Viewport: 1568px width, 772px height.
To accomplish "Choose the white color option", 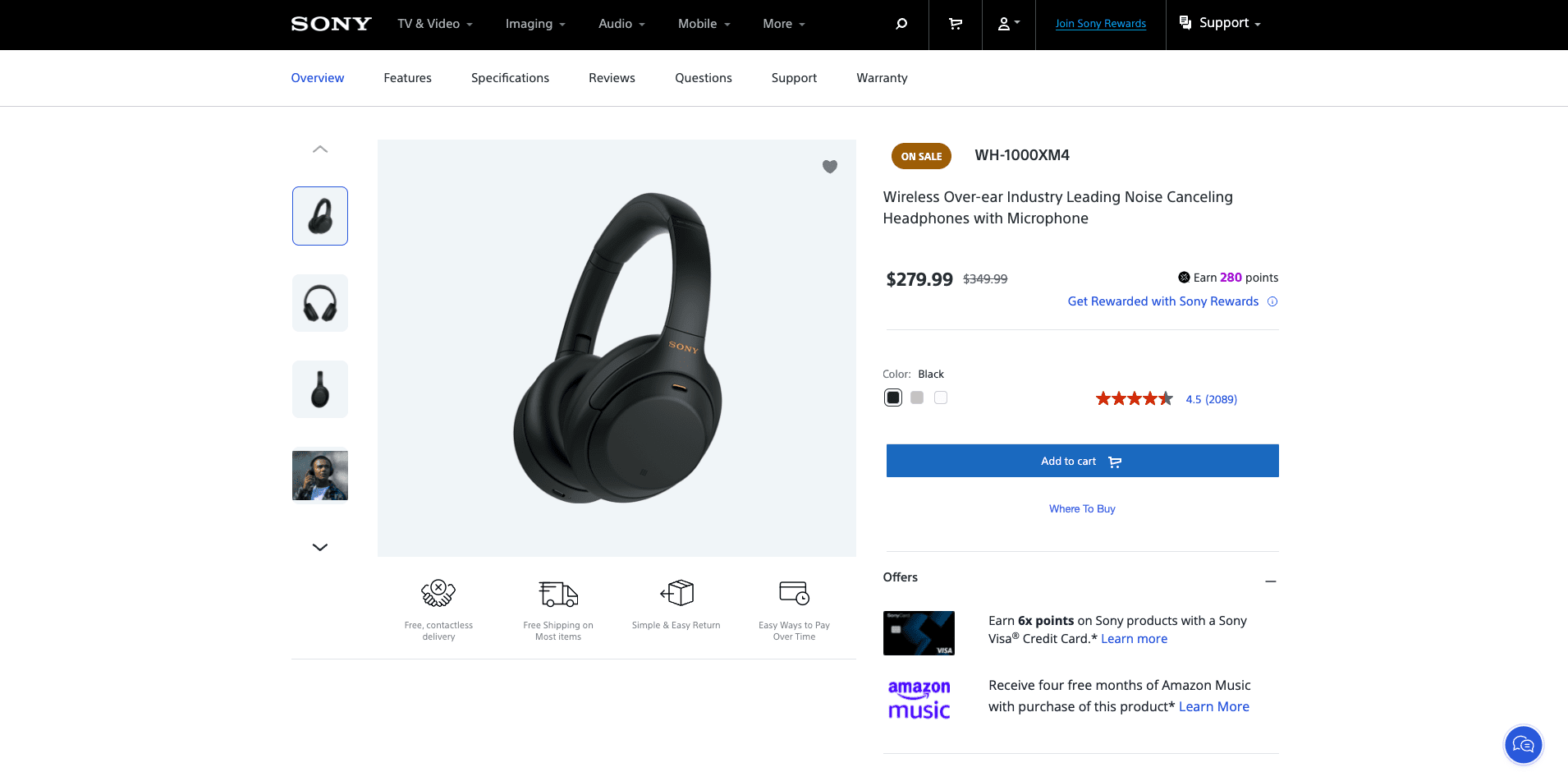I will point(941,397).
